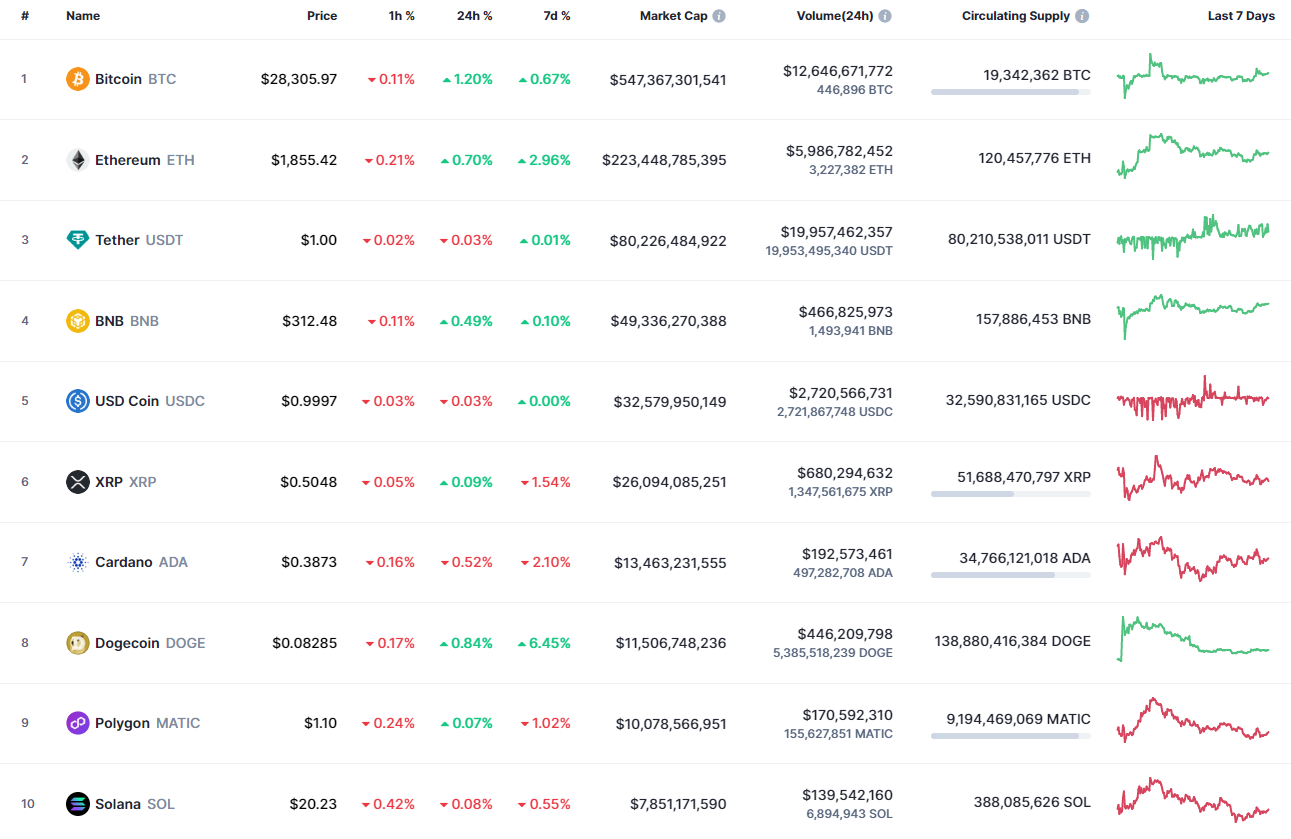Click the Ethereum logo icon
1291x839 pixels.
[76, 159]
